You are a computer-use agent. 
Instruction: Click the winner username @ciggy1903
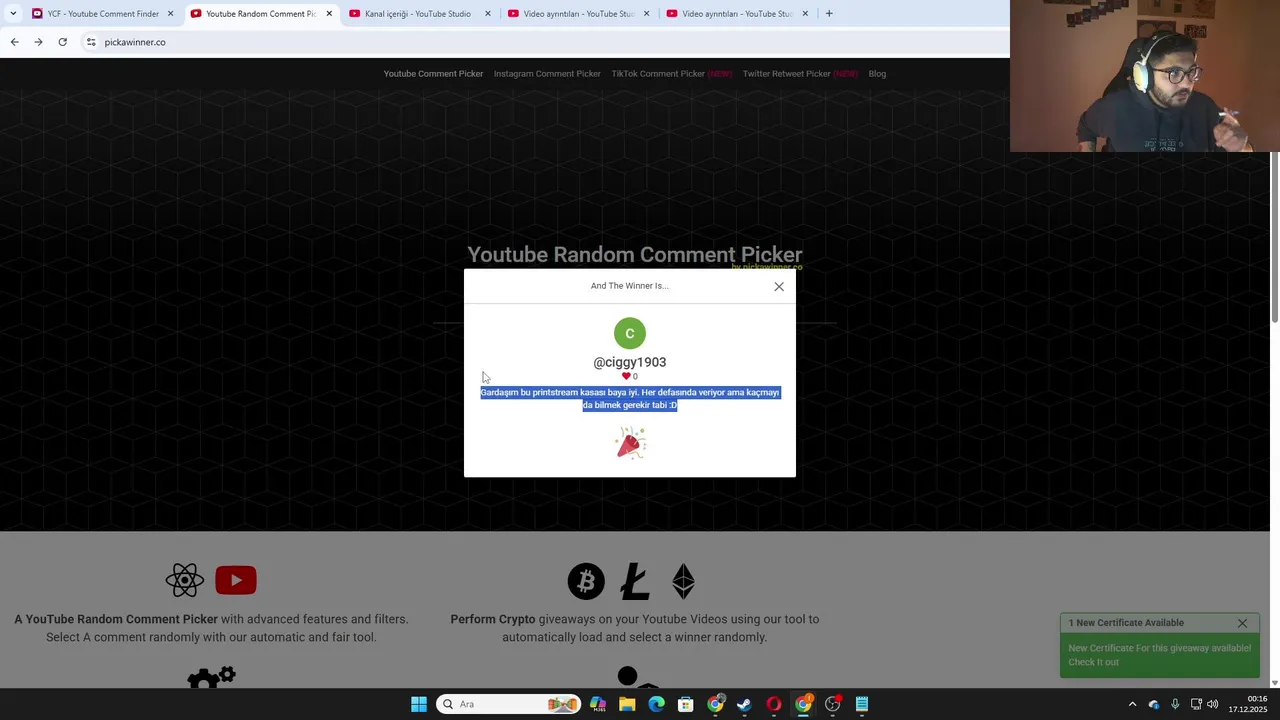point(630,362)
